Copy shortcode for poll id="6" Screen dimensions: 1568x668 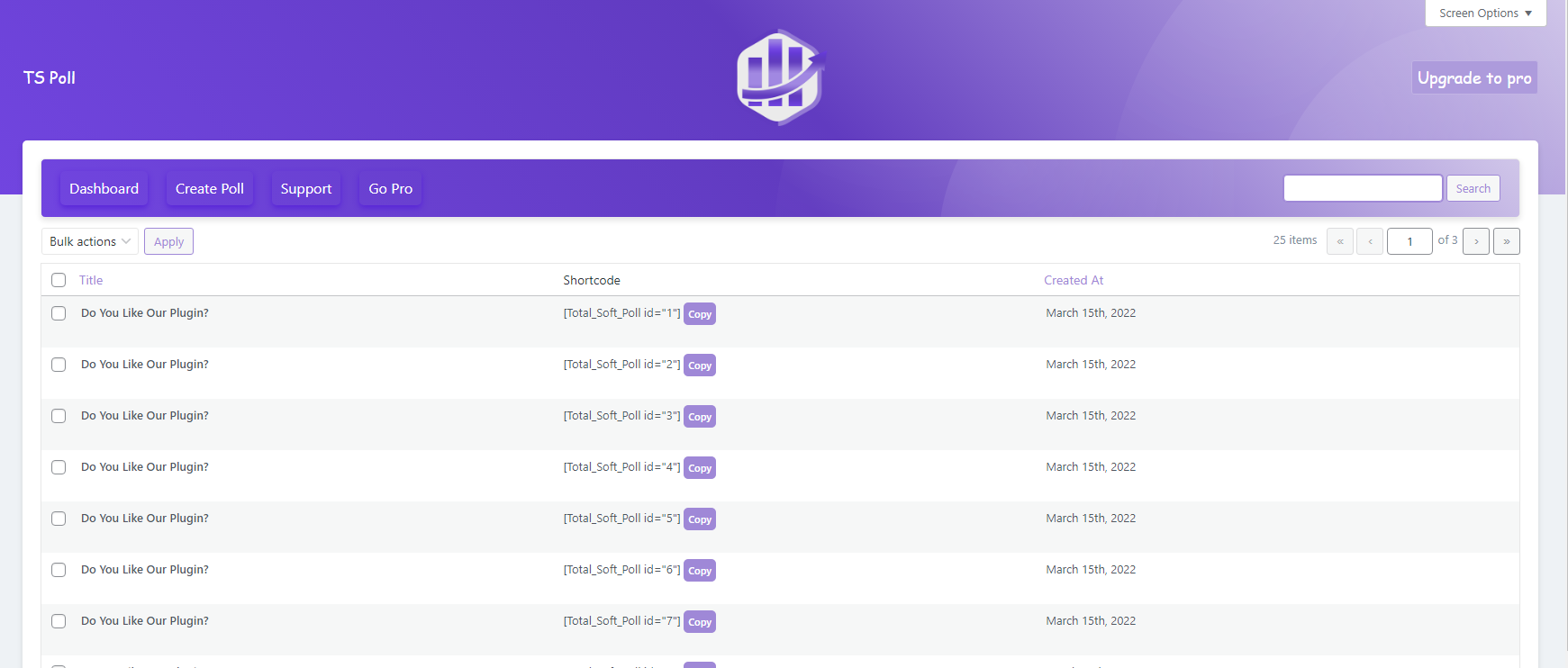tap(700, 571)
